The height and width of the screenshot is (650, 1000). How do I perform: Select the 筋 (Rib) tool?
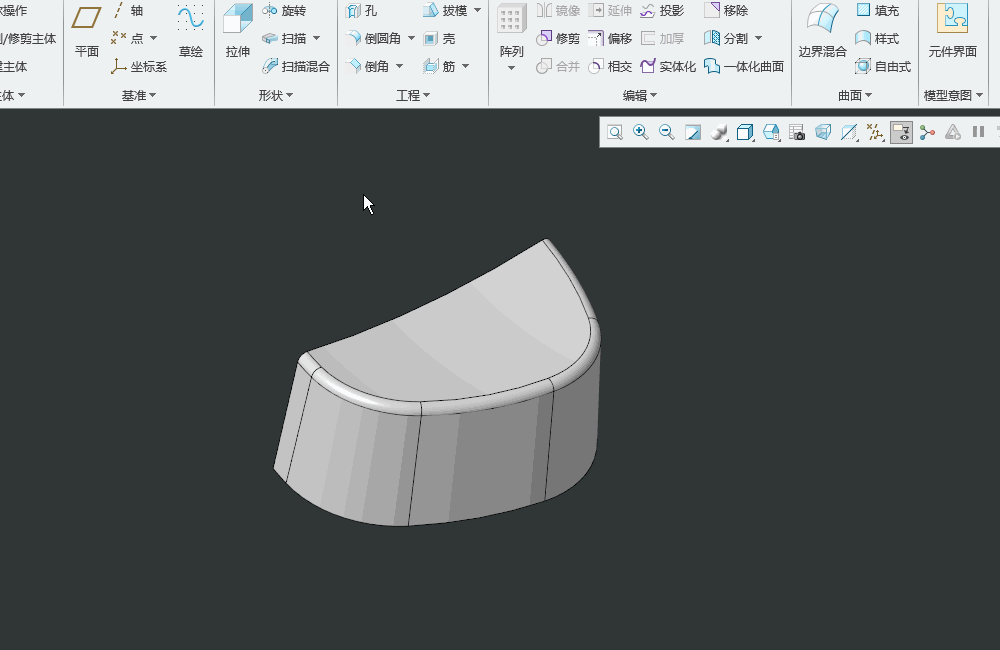439,66
